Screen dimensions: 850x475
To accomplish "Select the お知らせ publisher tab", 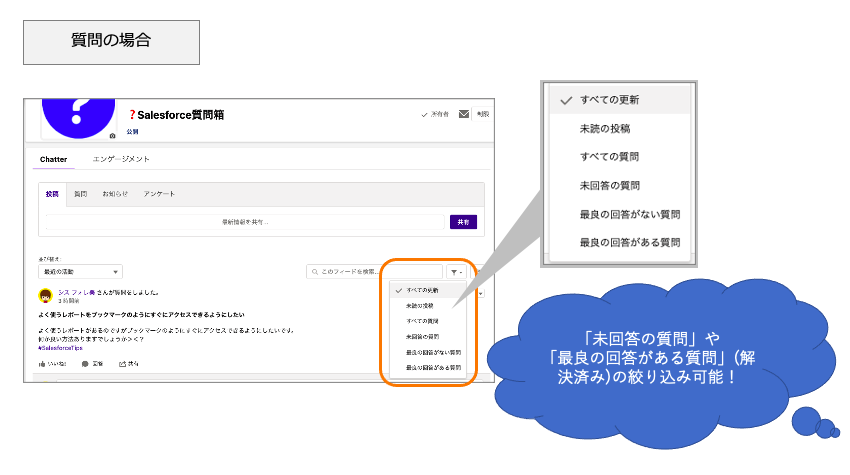I will 115,194.
